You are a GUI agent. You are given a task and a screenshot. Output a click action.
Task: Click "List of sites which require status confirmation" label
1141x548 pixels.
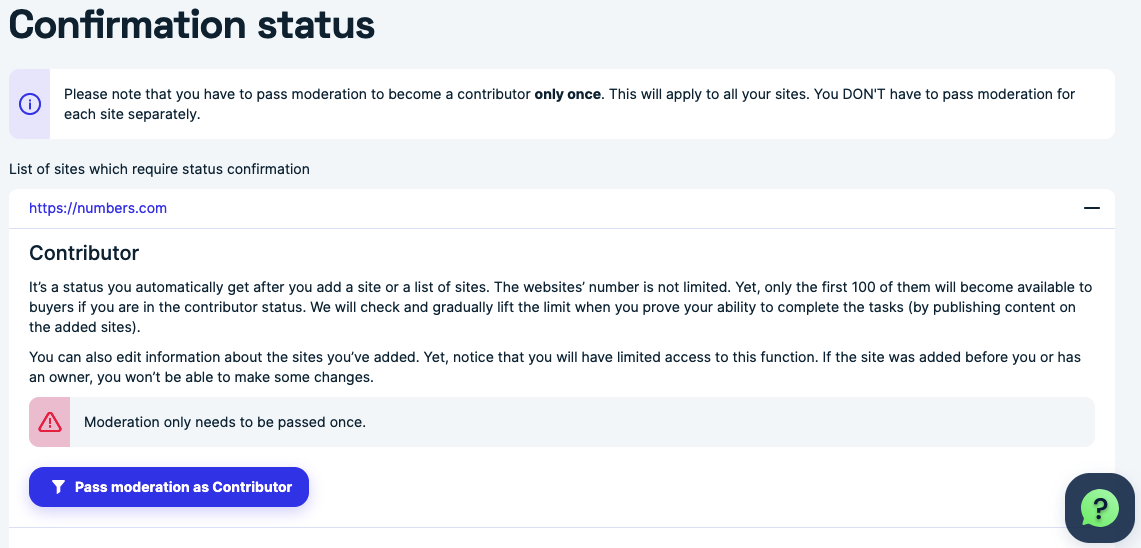point(159,169)
